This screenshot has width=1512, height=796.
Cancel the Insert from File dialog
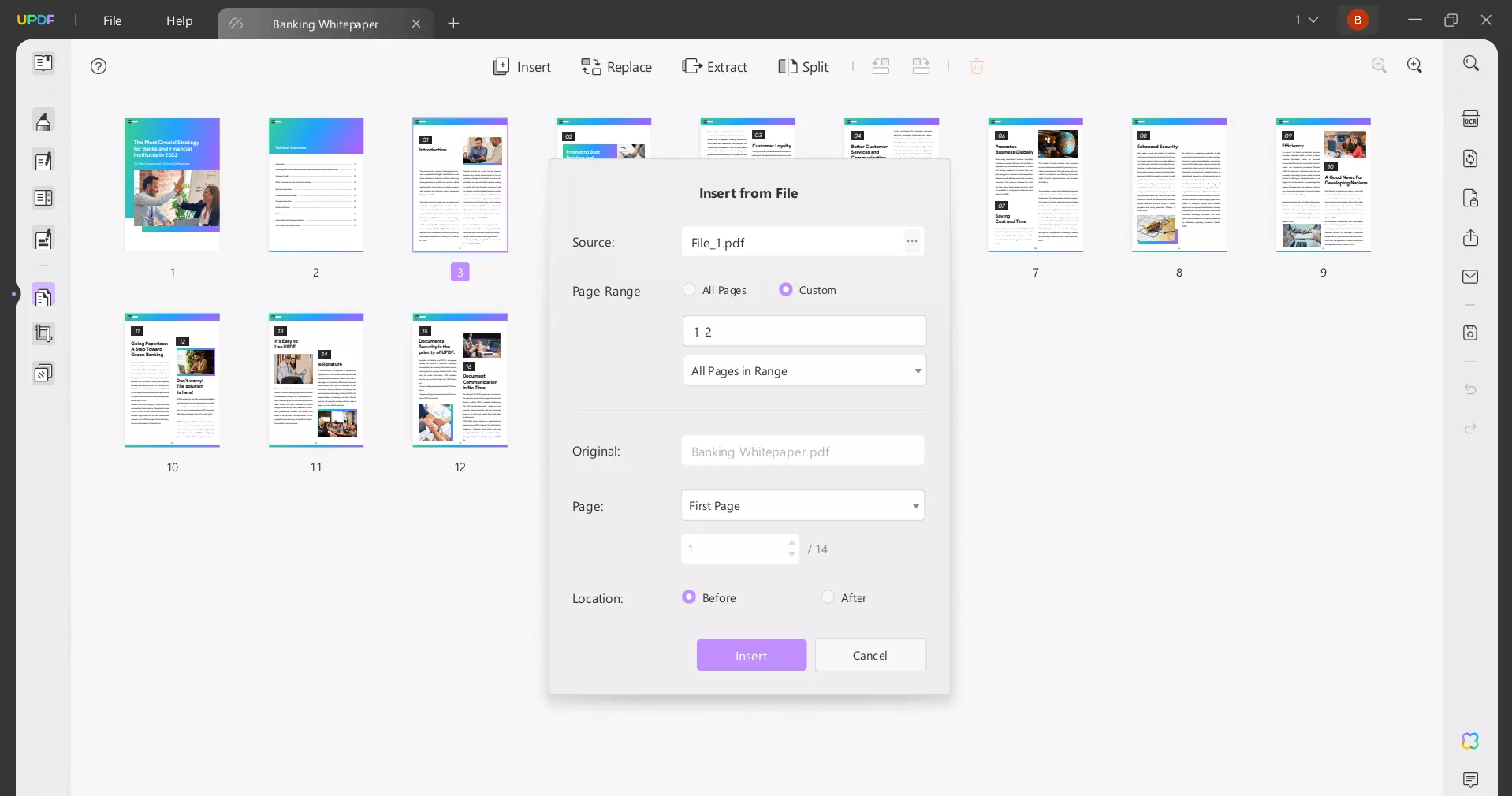pos(870,655)
